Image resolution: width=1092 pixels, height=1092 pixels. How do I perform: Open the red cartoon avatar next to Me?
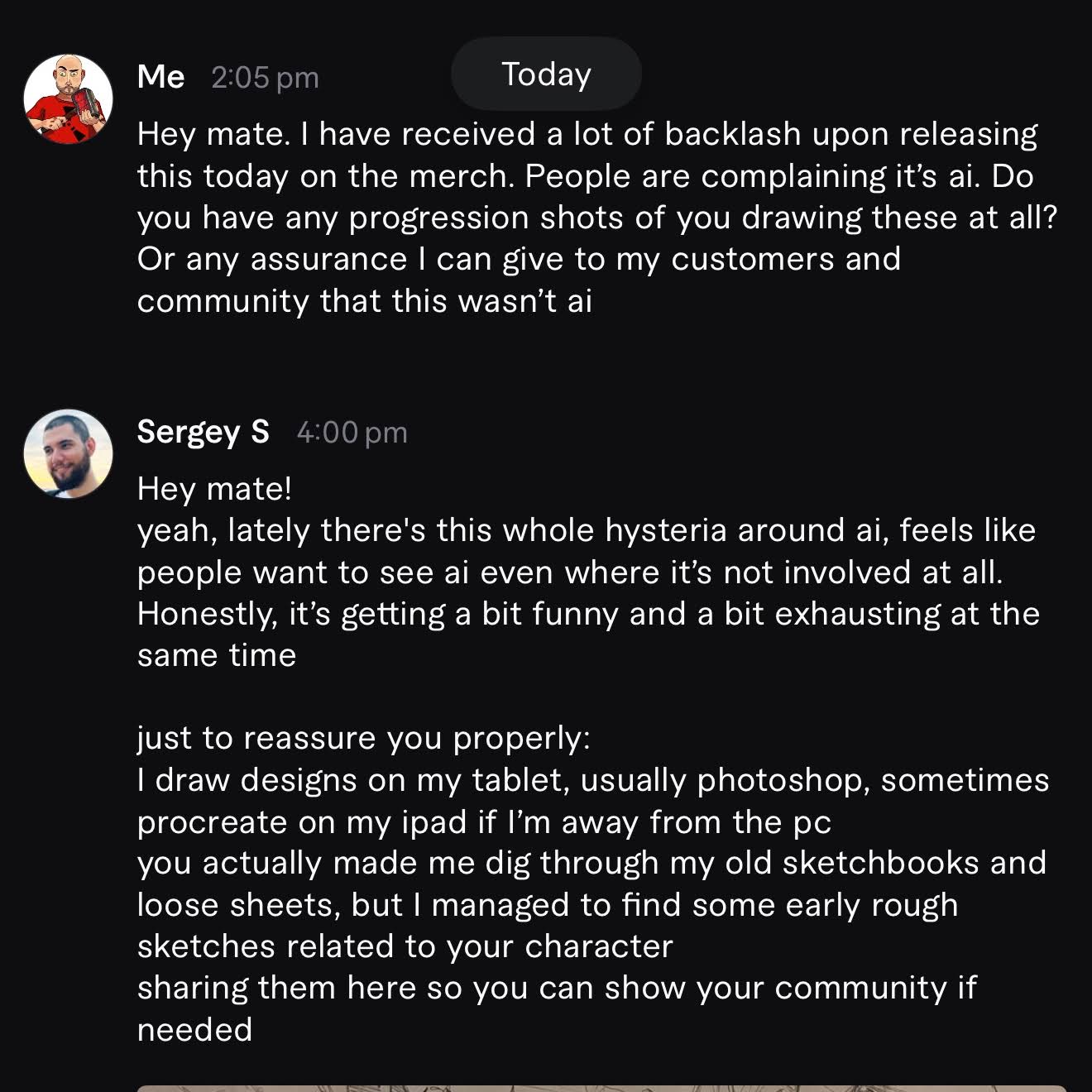click(68, 99)
